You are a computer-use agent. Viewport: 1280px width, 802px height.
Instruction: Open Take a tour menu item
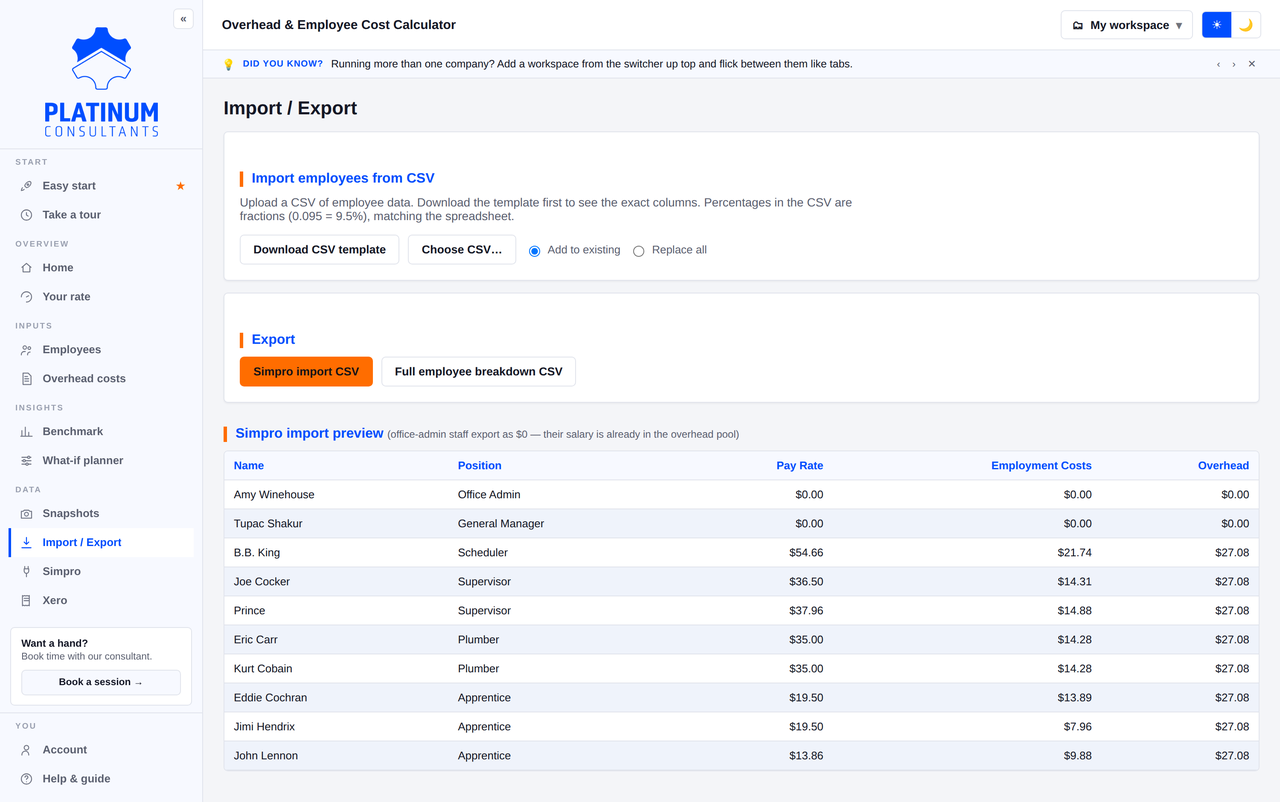(101, 215)
